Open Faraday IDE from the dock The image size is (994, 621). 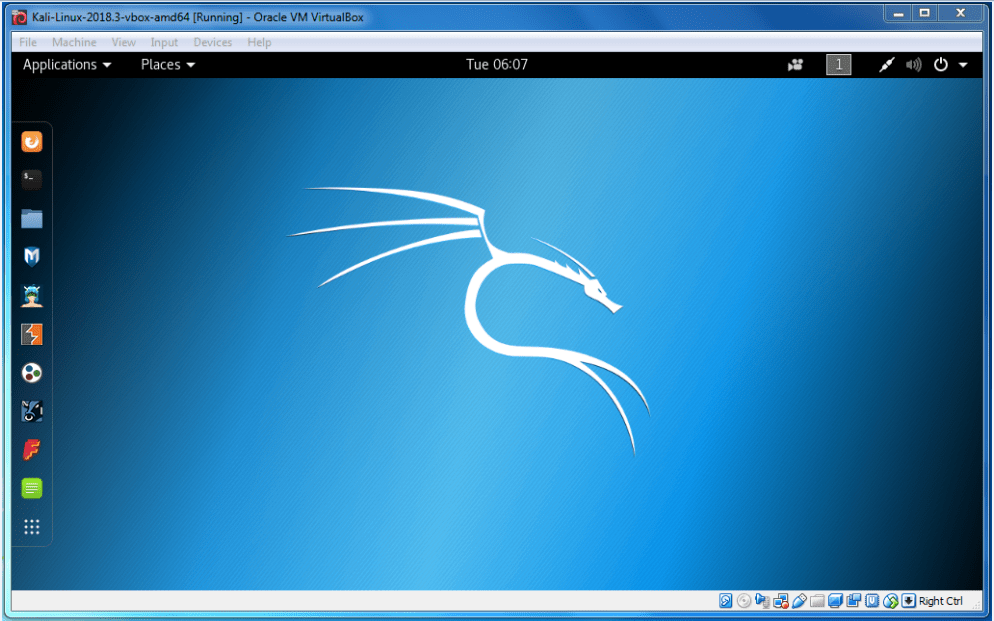[32, 450]
